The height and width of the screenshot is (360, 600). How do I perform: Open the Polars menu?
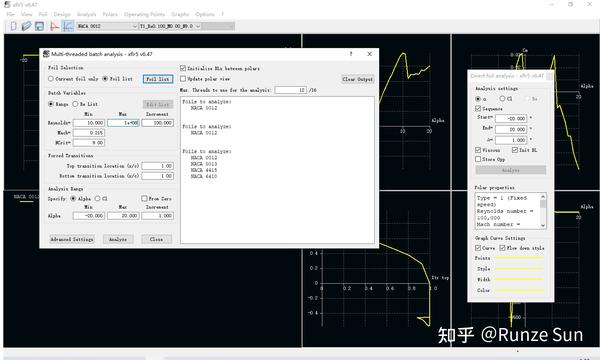coord(110,14)
